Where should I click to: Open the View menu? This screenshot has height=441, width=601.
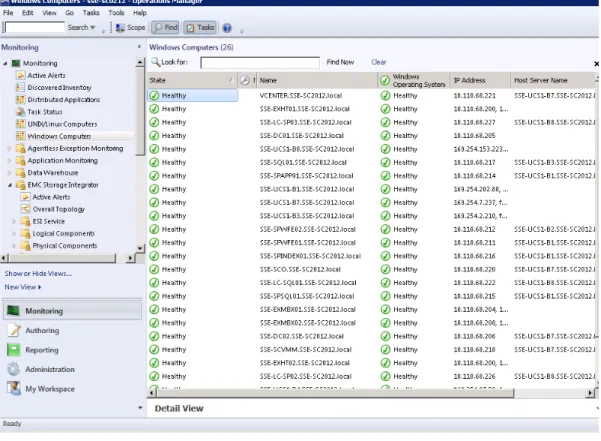[x=49, y=13]
